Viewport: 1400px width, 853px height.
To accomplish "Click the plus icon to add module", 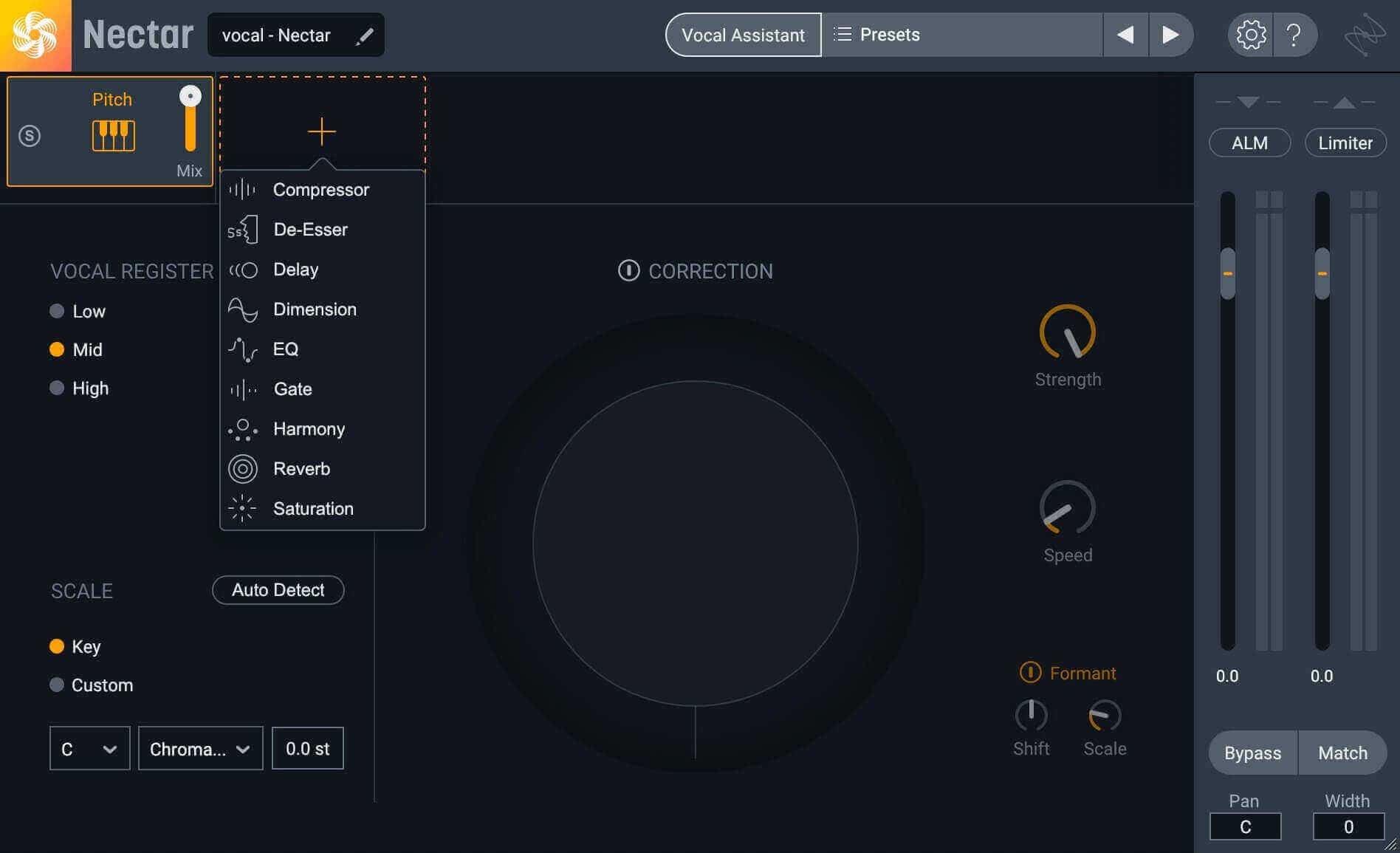I will point(322,131).
